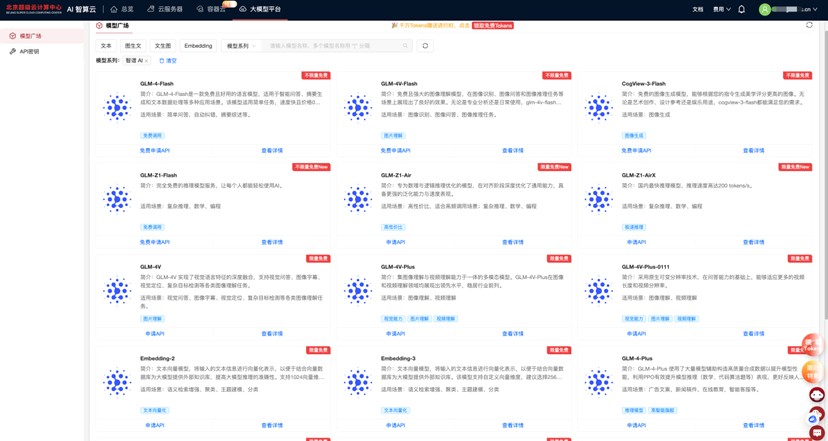This screenshot has width=828, height=441.
Task: Click the home icon beside 总览
Action: tap(114, 9)
